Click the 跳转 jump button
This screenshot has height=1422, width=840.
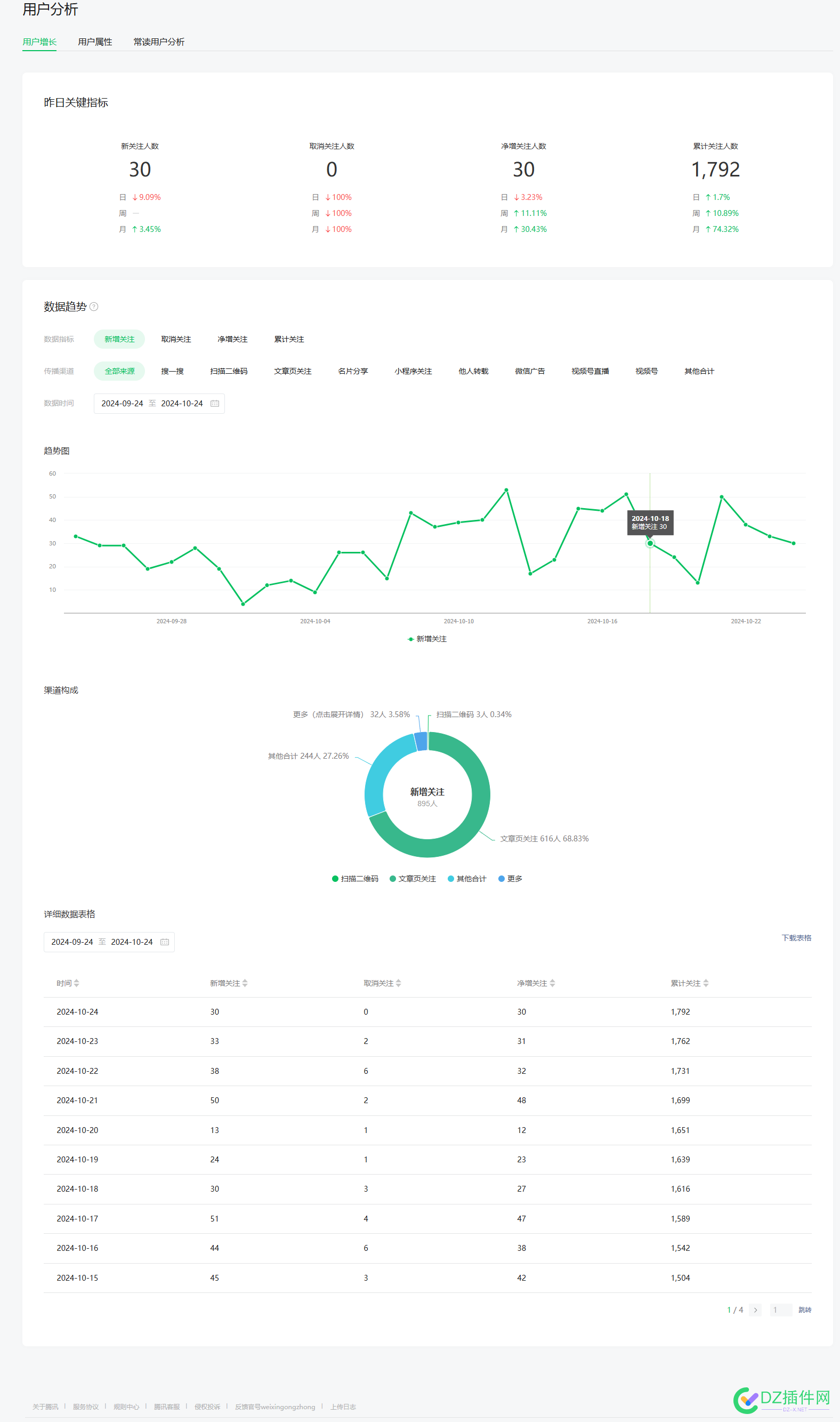[805, 1310]
